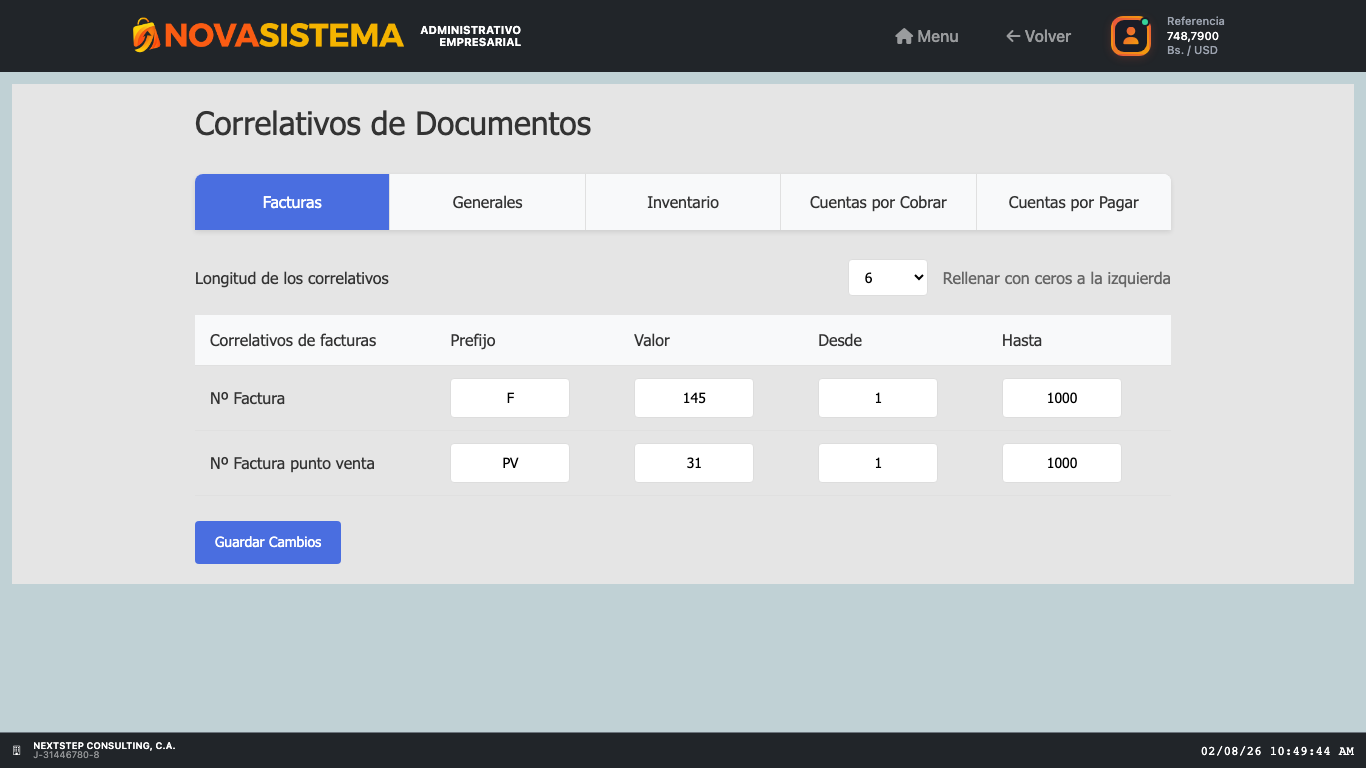Click the Hasta field for Nº Factura
The image size is (1366, 768).
[x=1062, y=398]
